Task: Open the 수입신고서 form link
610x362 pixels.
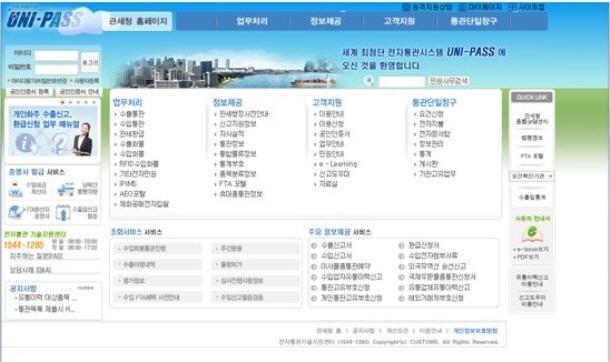Action: (x=336, y=256)
